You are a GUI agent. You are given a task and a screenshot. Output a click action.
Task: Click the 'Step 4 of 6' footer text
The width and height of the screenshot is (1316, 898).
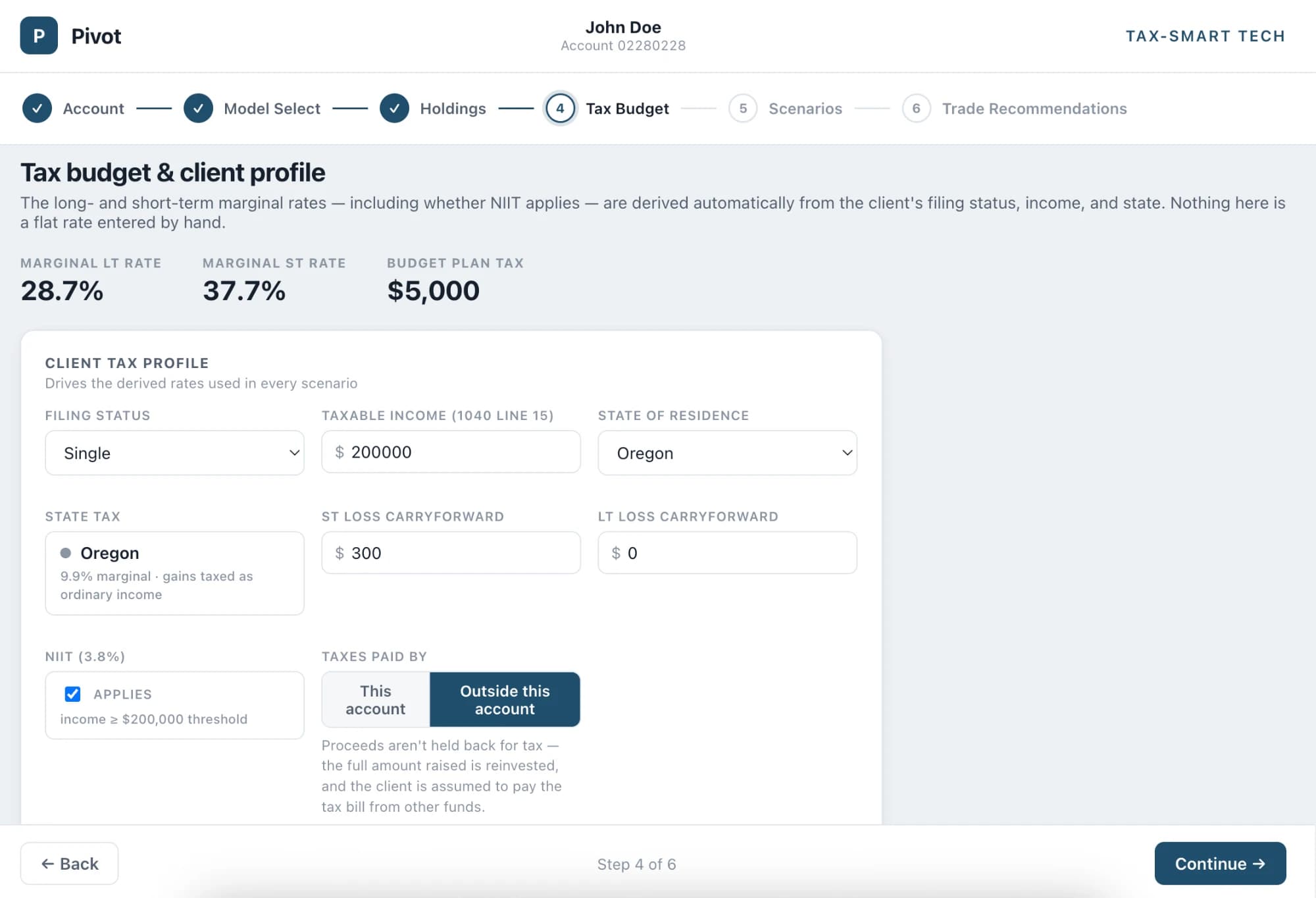tap(636, 864)
